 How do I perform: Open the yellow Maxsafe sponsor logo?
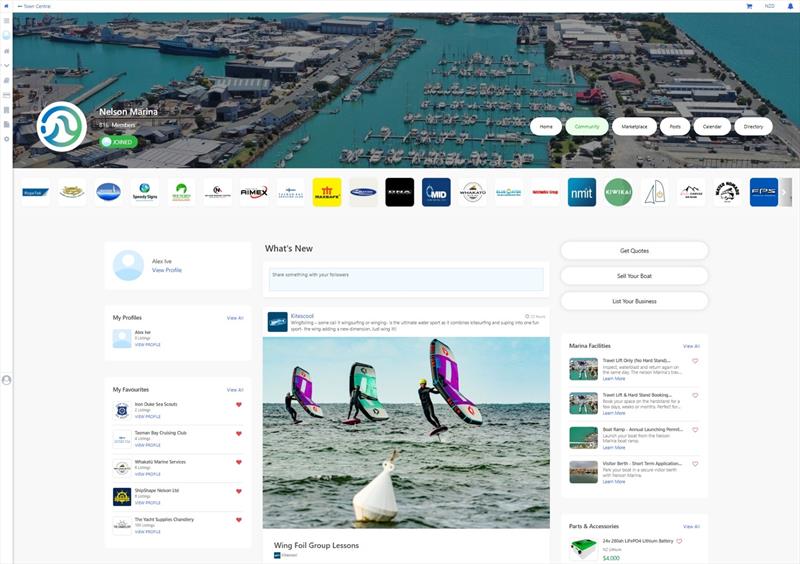327,192
